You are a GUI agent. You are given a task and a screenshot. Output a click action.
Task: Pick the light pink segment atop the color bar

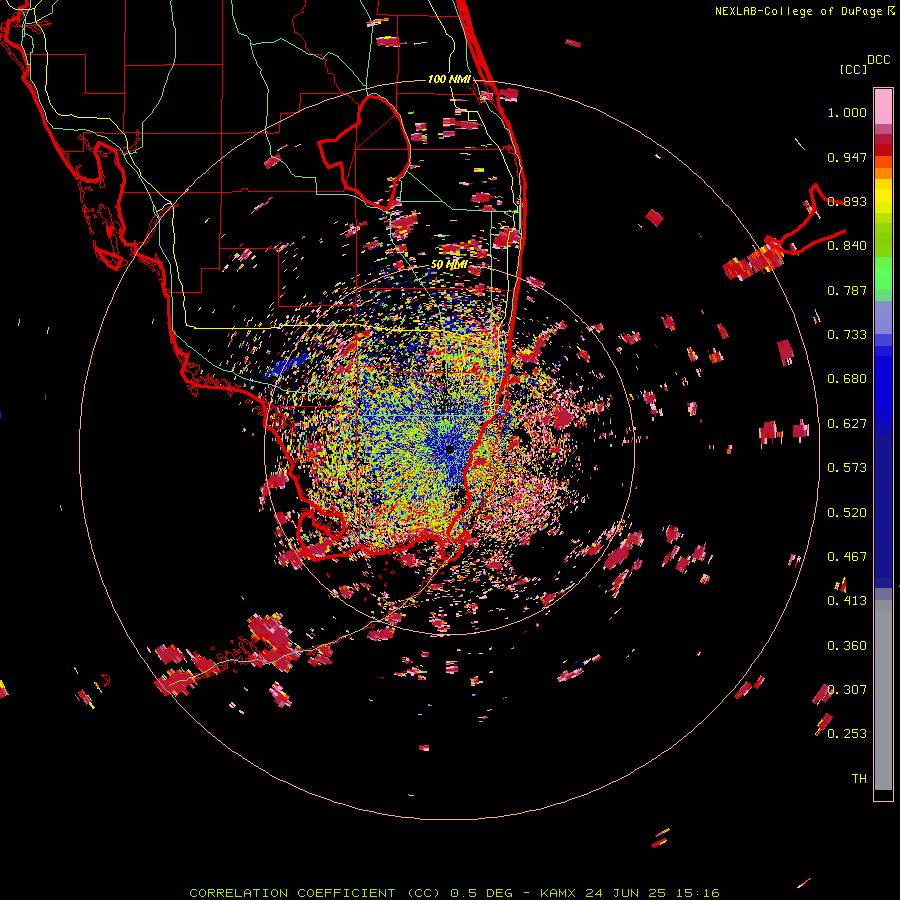[x=883, y=106]
